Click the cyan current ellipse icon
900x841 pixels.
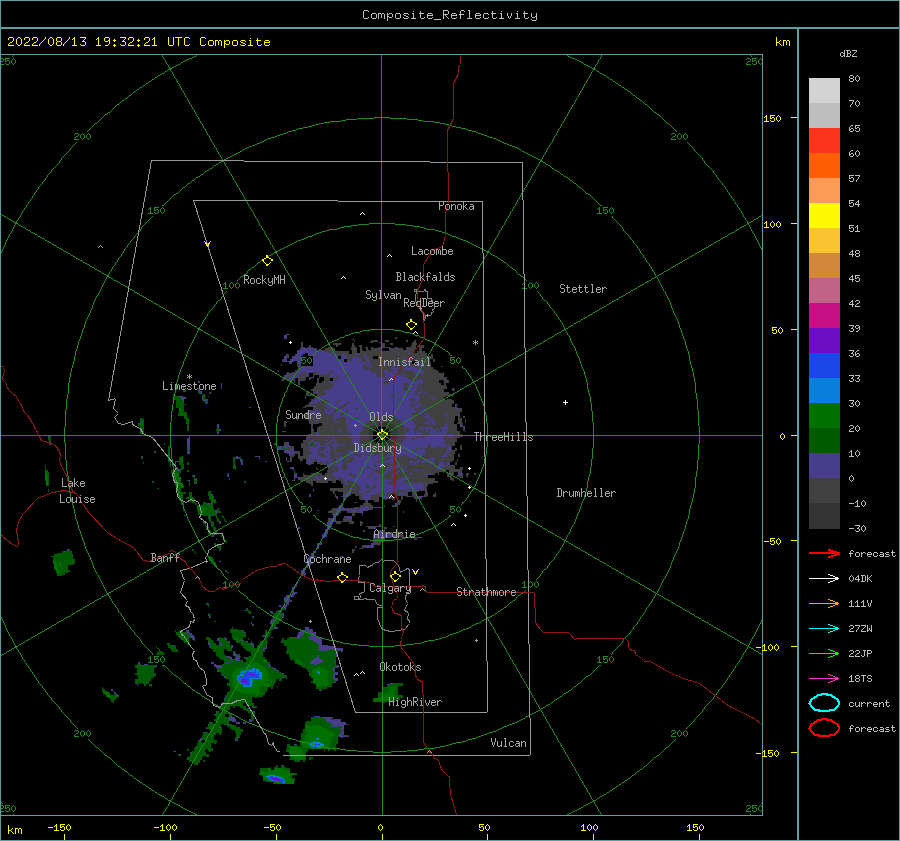(x=824, y=703)
